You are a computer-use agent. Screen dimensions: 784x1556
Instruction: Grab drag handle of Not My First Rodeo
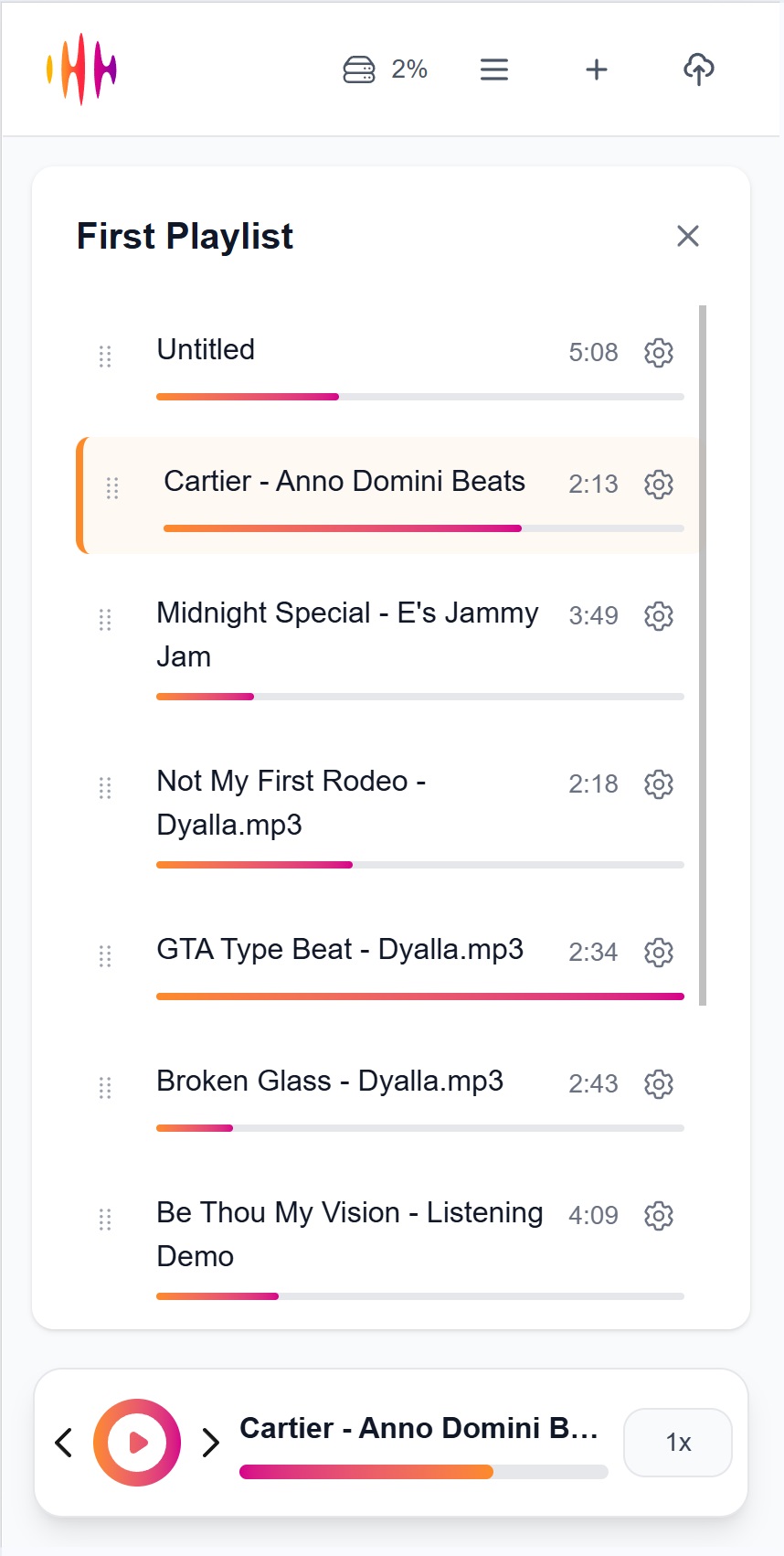click(105, 788)
